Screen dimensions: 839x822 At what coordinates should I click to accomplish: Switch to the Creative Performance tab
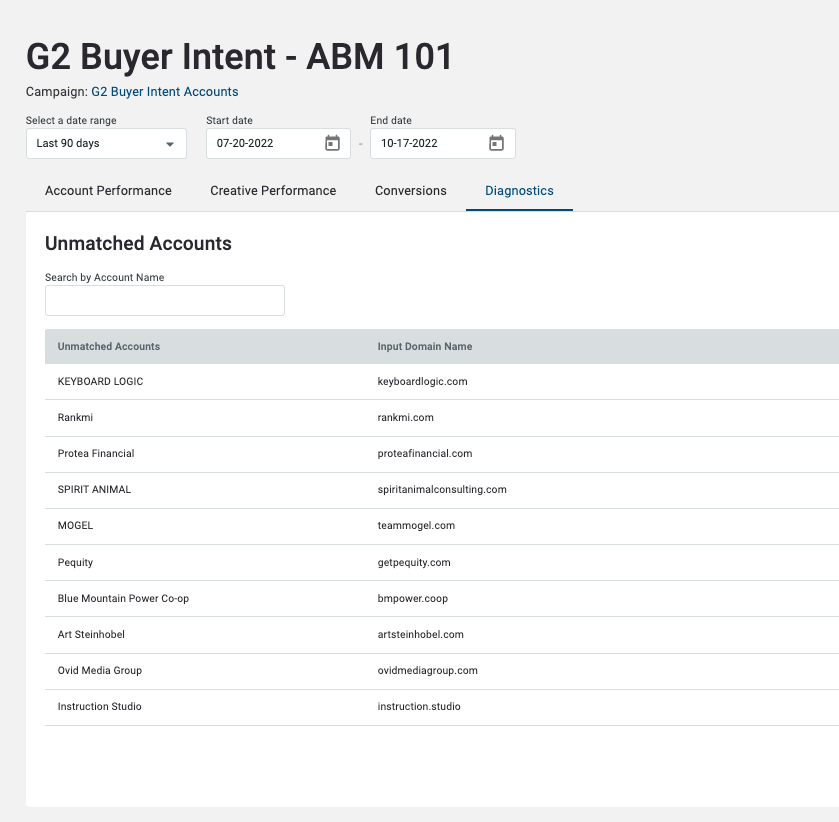pyautogui.click(x=273, y=191)
